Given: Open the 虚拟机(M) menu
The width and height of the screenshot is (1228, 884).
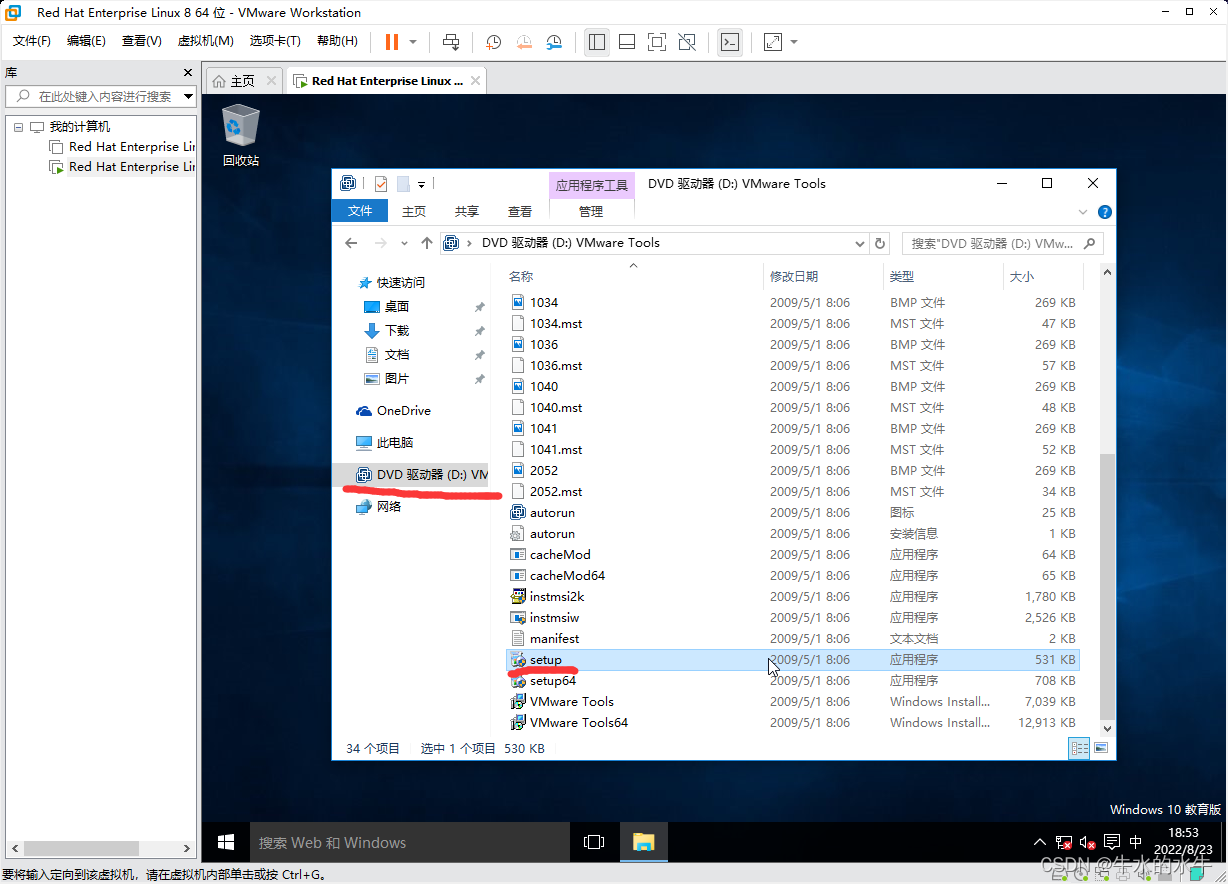Looking at the screenshot, I should point(205,41).
